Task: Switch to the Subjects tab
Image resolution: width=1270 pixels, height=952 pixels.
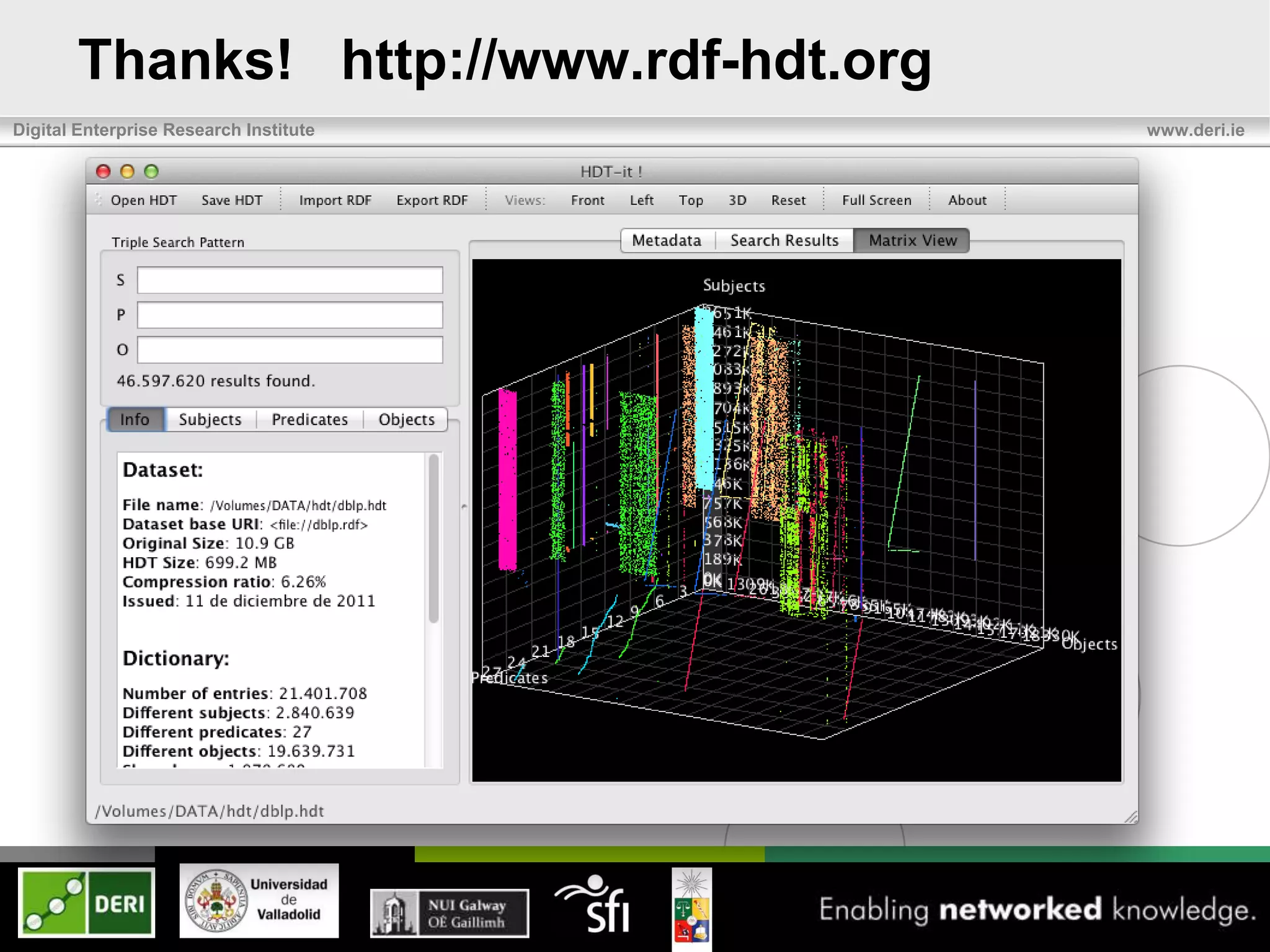Action: pyautogui.click(x=210, y=420)
